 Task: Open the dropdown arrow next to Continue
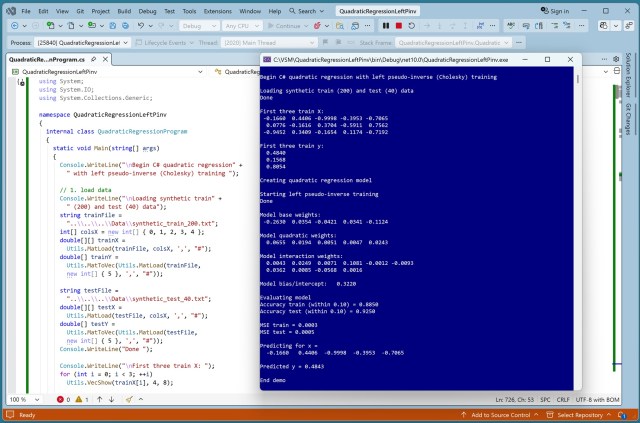click(306, 26)
